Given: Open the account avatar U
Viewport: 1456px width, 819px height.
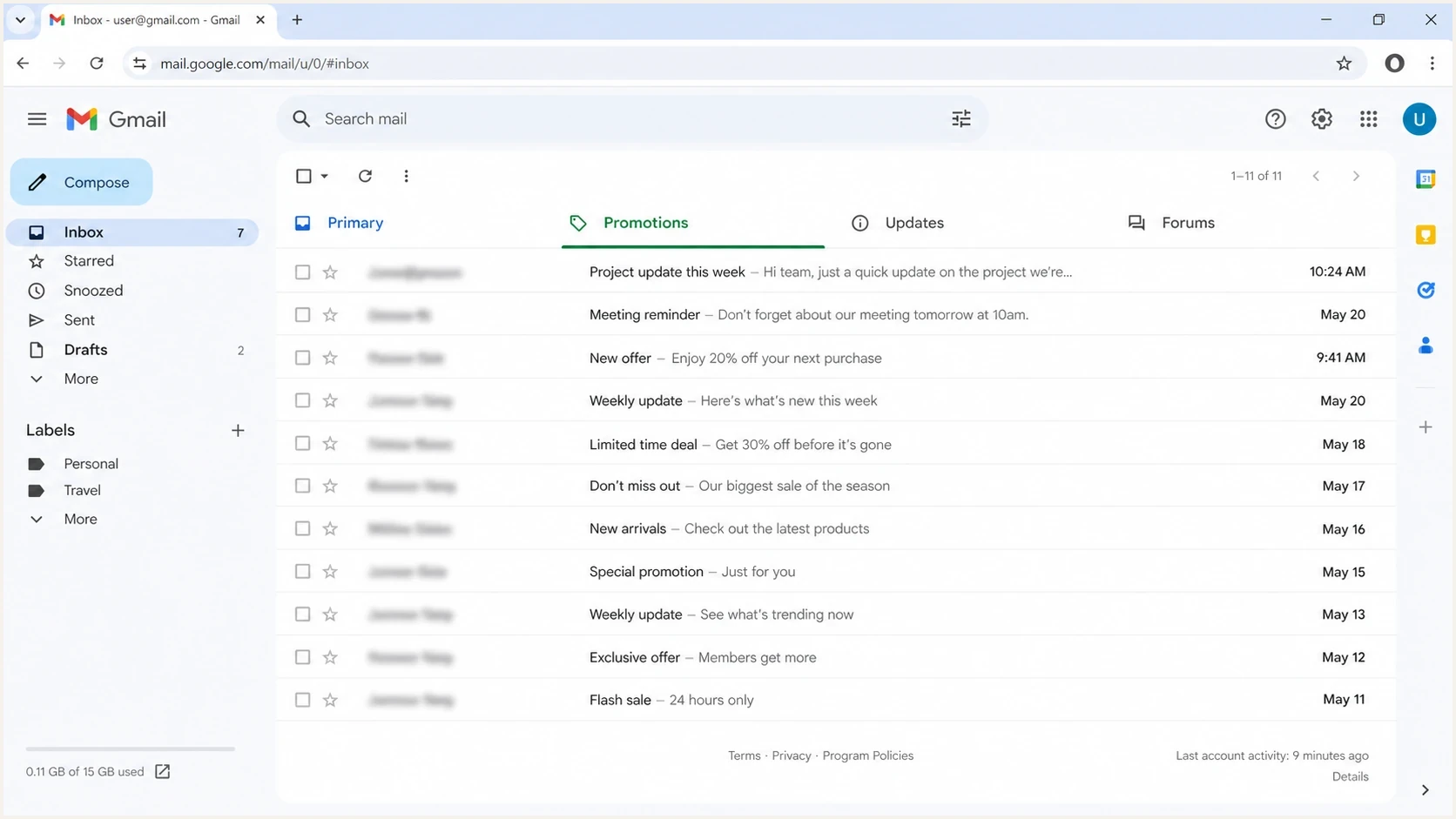Looking at the screenshot, I should coord(1419,119).
